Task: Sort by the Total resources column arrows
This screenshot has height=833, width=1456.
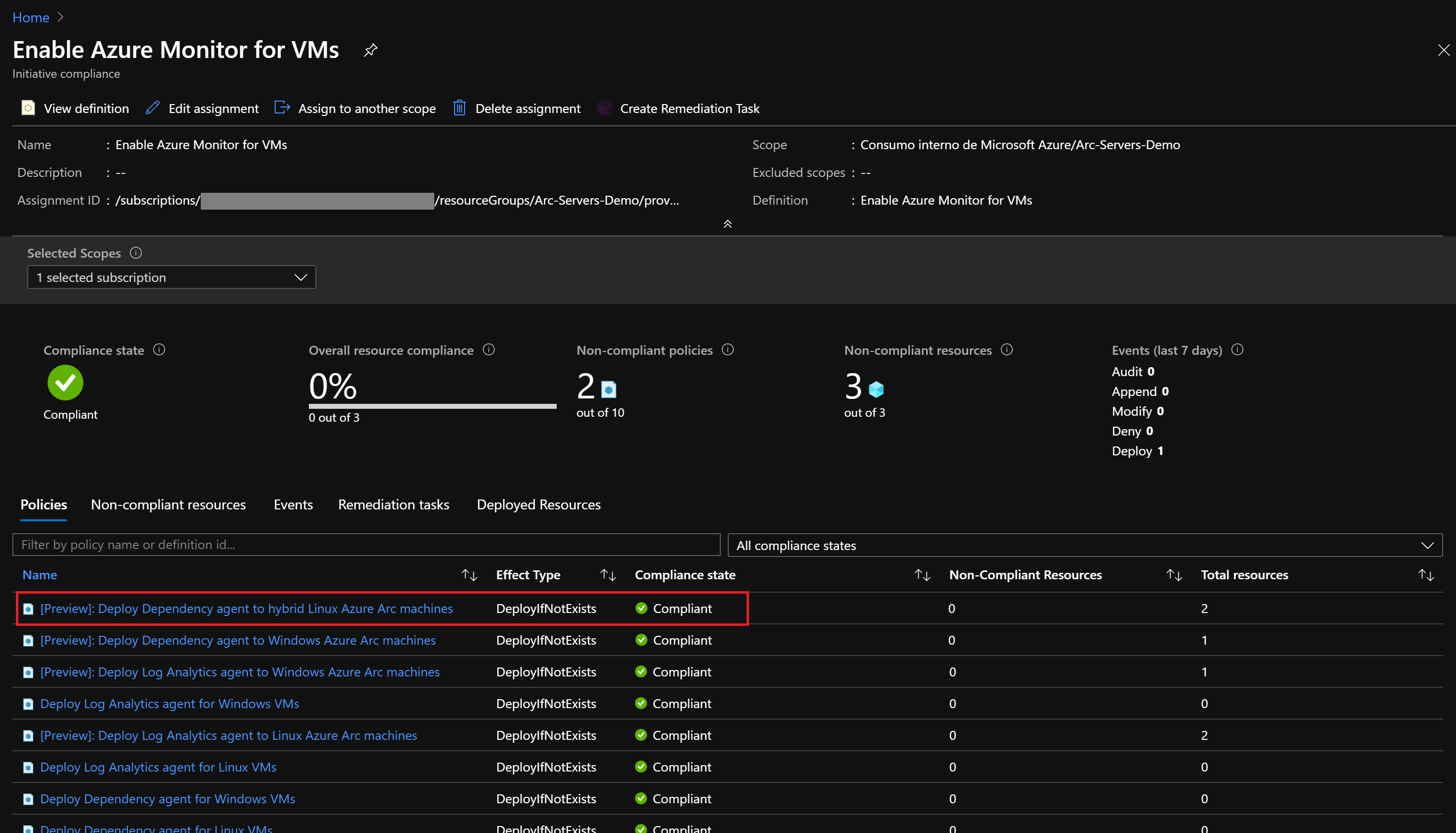Action: tap(1426, 575)
